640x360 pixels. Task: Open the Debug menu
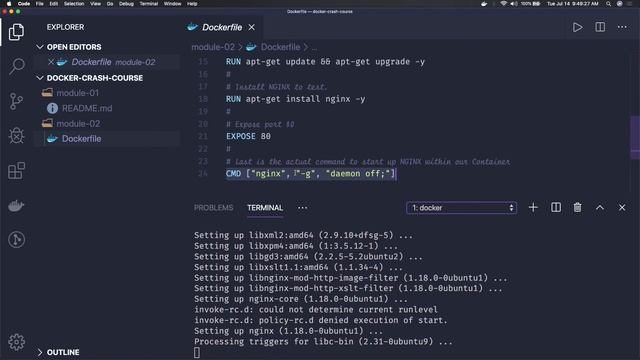(x=126, y=4)
